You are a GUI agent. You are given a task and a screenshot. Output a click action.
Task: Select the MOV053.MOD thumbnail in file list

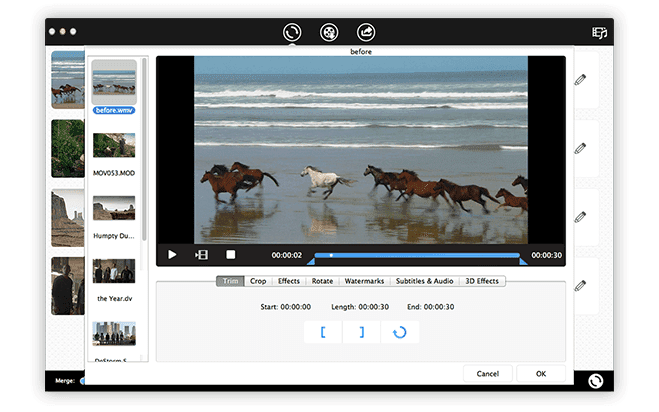pos(114,146)
